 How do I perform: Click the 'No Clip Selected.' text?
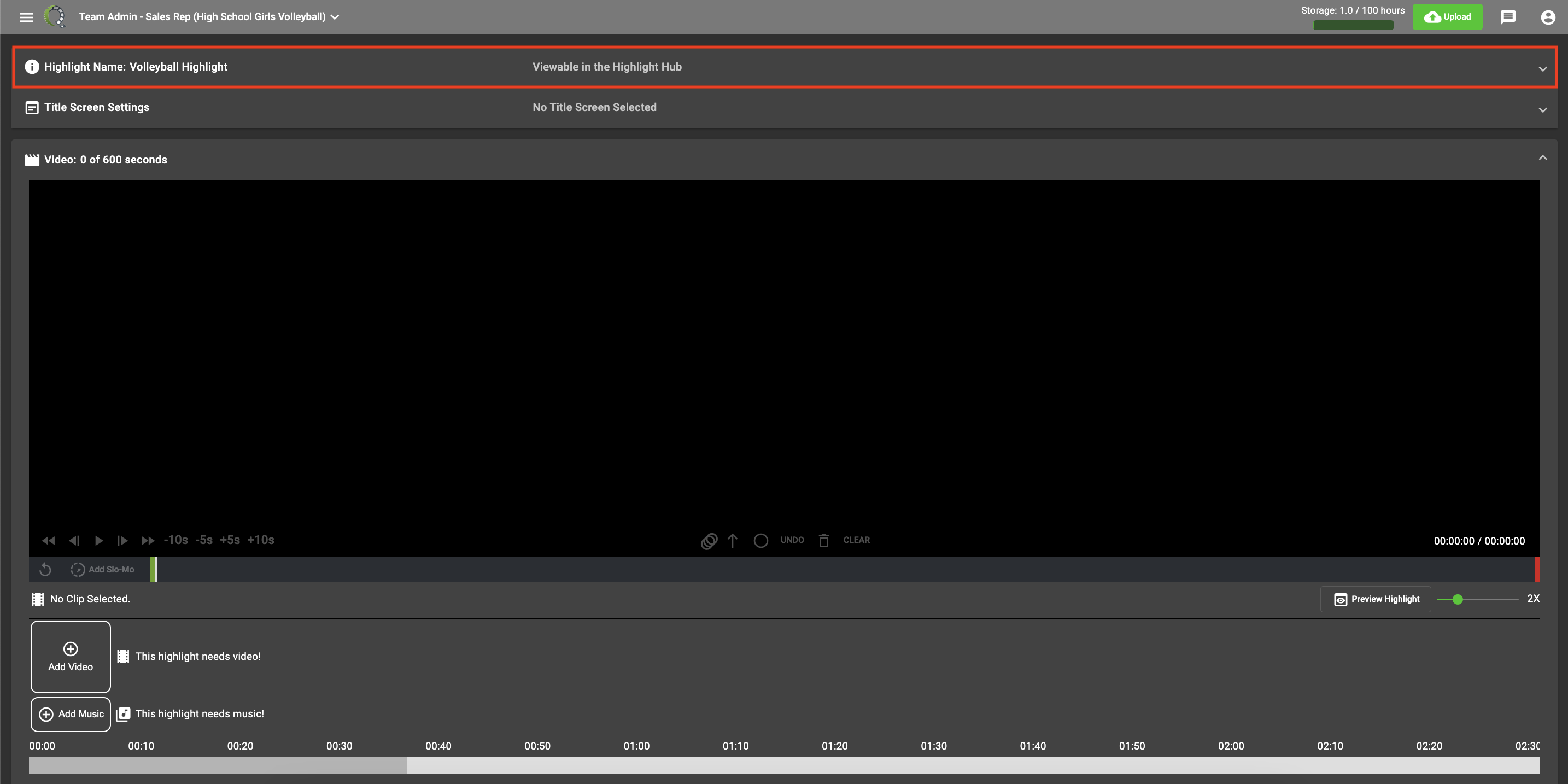90,599
